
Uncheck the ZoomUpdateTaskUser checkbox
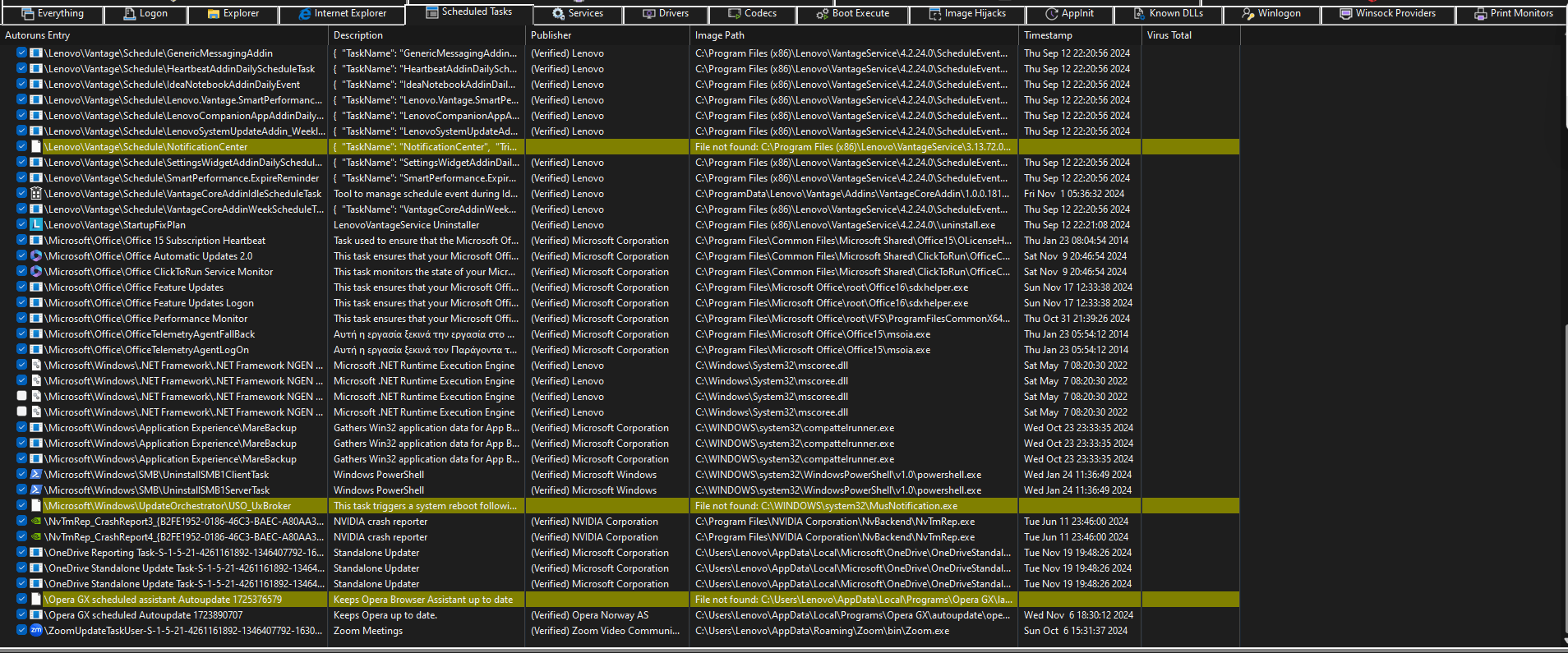(x=22, y=631)
